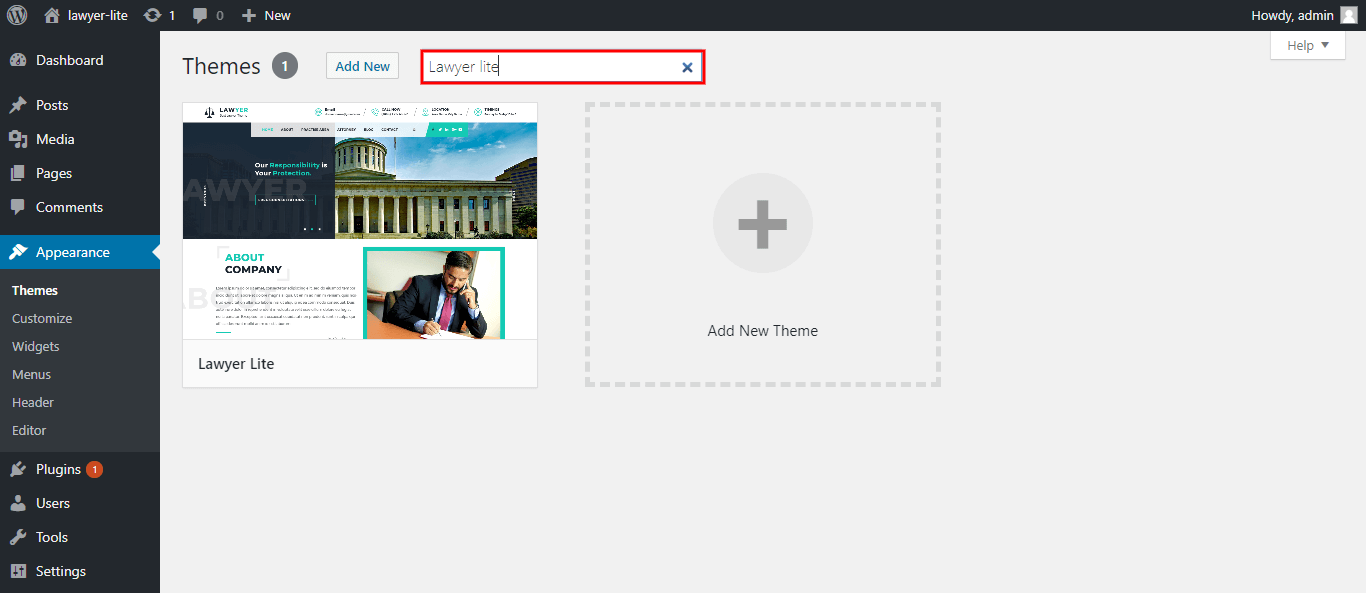This screenshot has height=593, width=1366.
Task: Click the Lawyer Lite theme thumbnail
Action: tap(360, 221)
